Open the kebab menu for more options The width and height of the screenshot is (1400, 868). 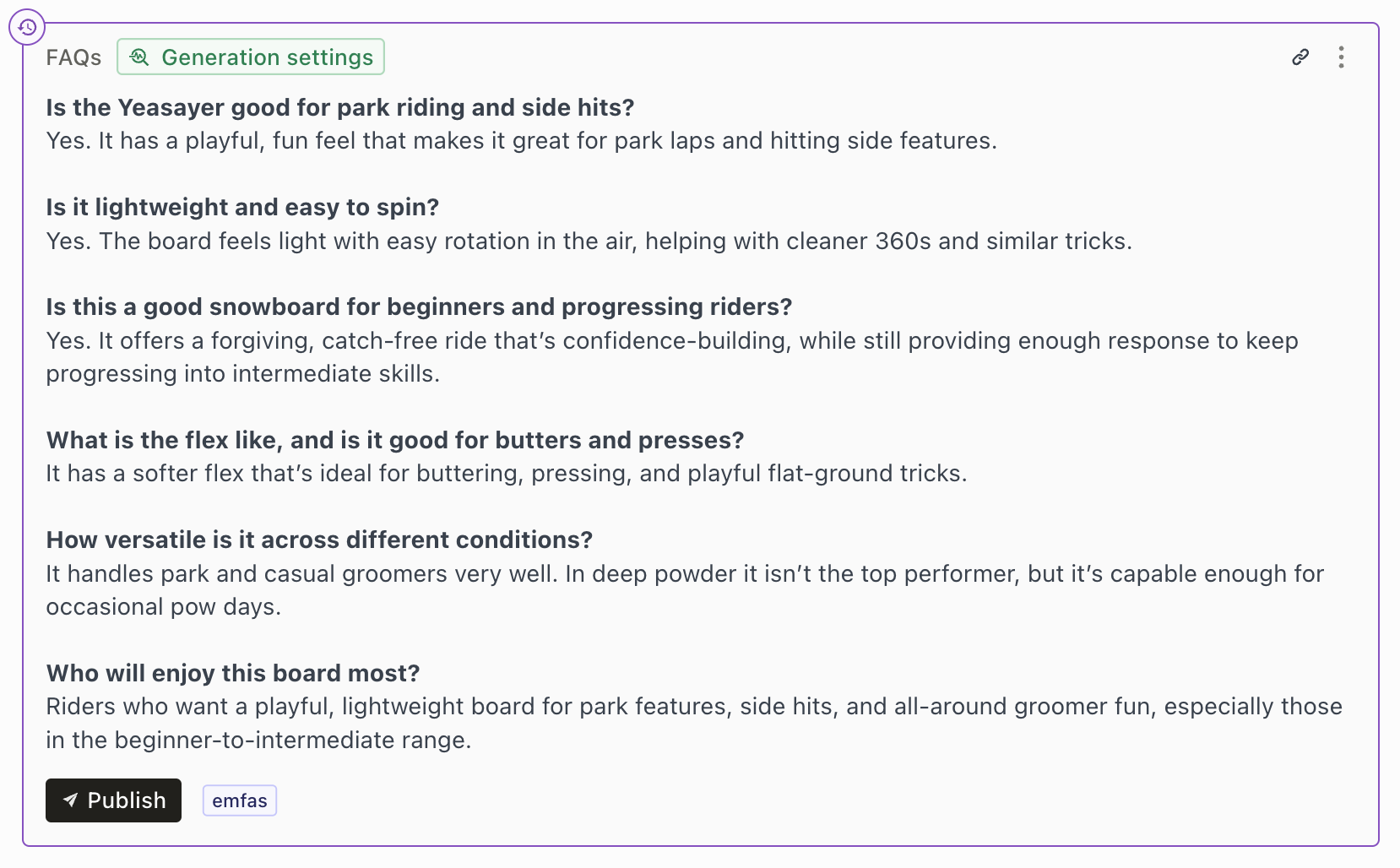click(1342, 57)
